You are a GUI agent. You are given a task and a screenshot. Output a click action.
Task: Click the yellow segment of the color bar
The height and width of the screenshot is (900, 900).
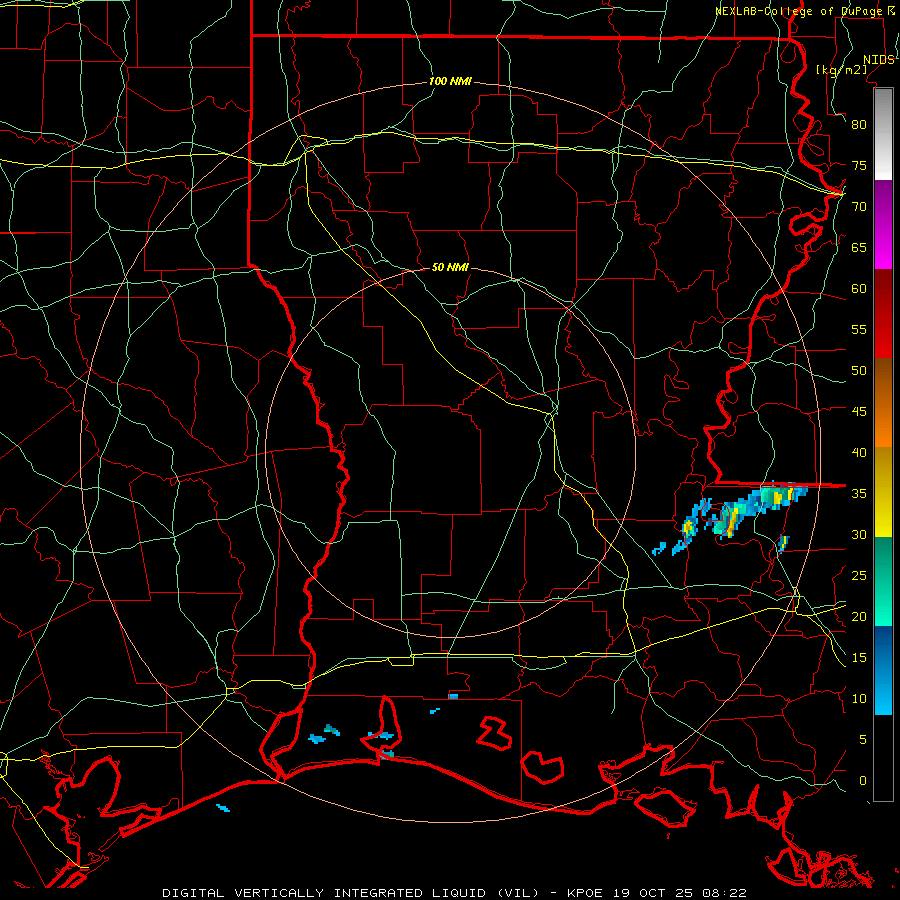tap(883, 492)
